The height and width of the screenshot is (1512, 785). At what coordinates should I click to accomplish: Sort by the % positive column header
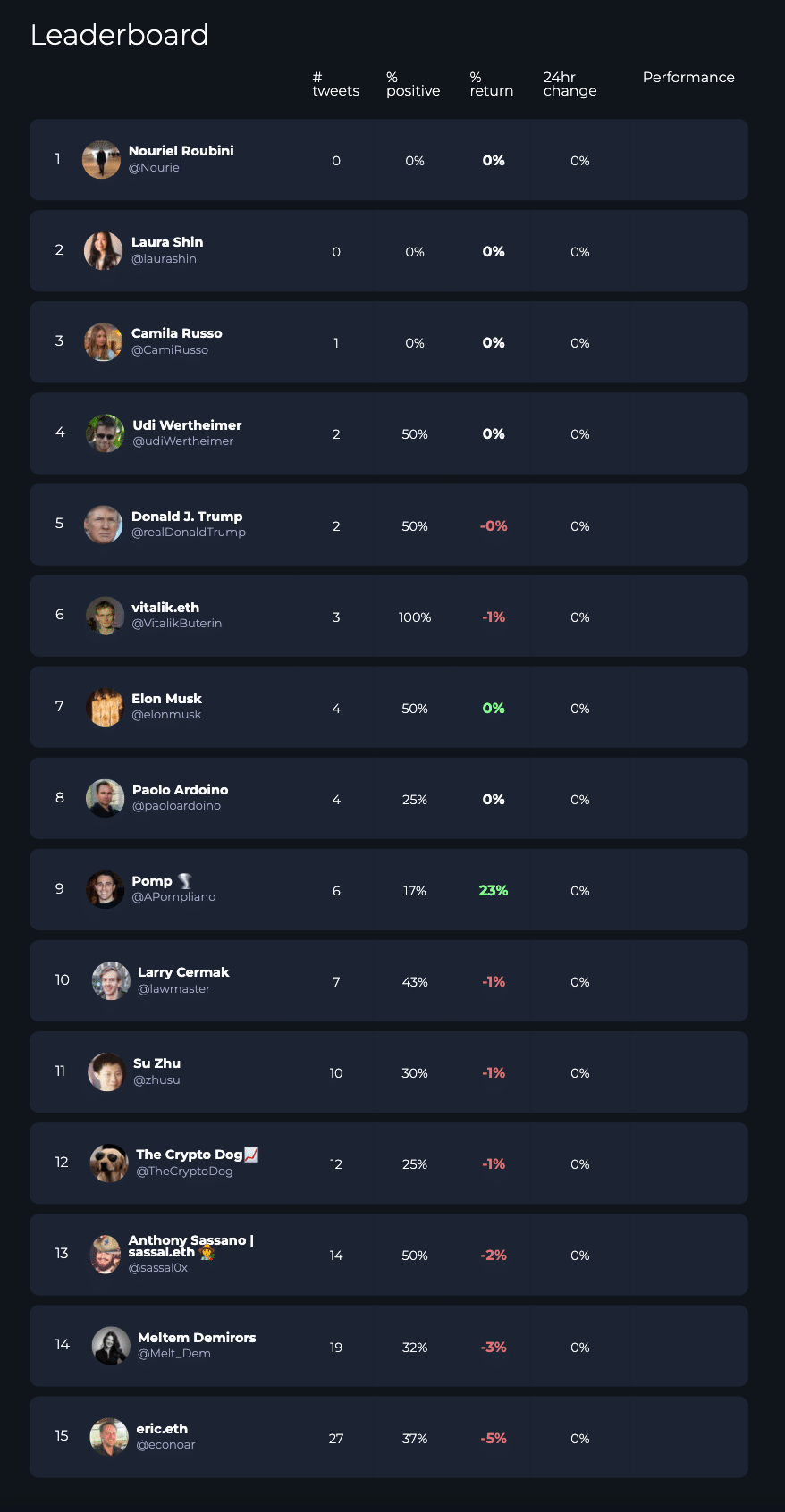tap(413, 84)
